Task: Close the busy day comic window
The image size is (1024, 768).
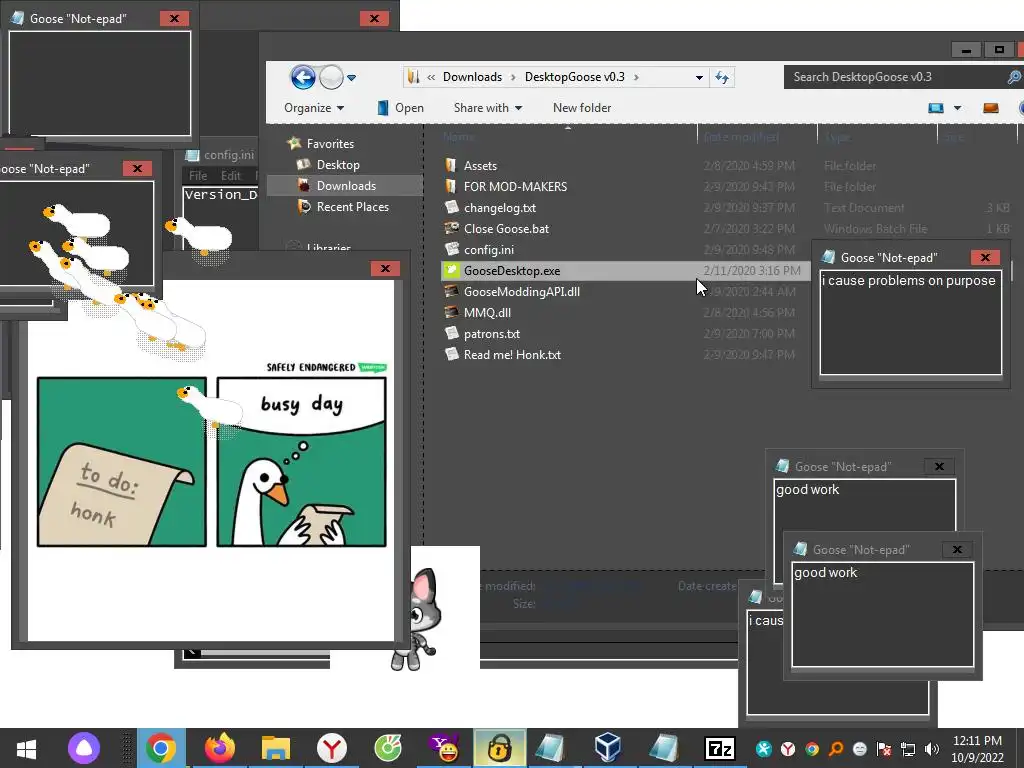Action: [385, 268]
